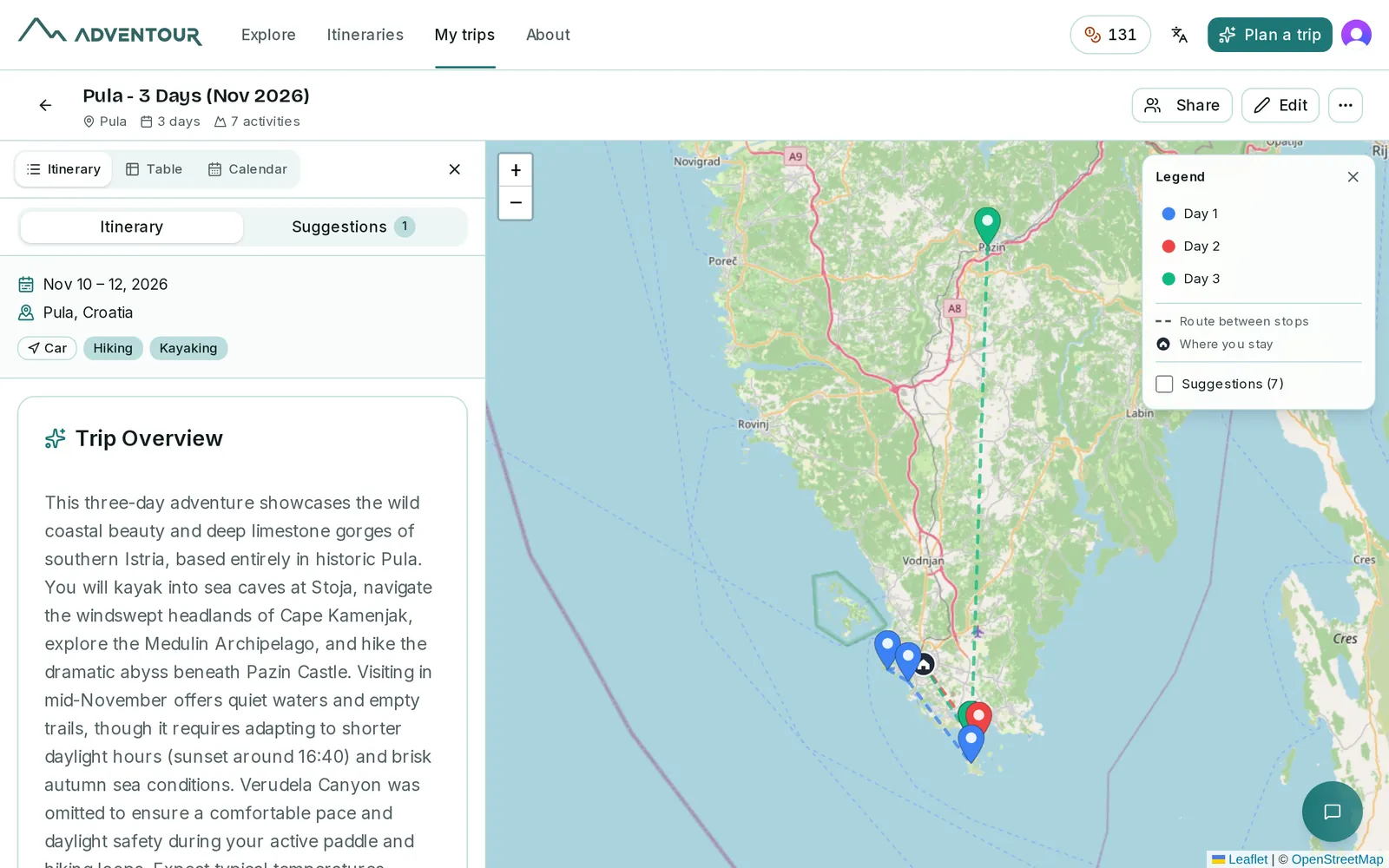The width and height of the screenshot is (1389, 868).
Task: Click the Car transport tag
Action: [x=47, y=348]
